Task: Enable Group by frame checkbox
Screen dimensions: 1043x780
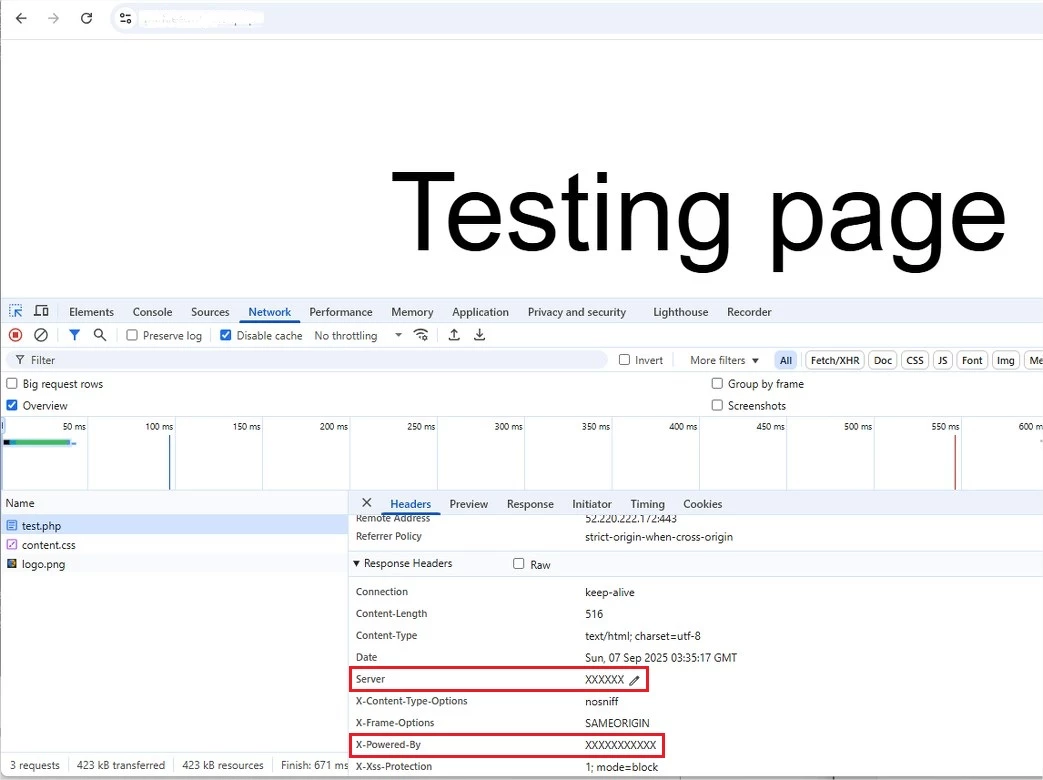Action: [x=717, y=384]
